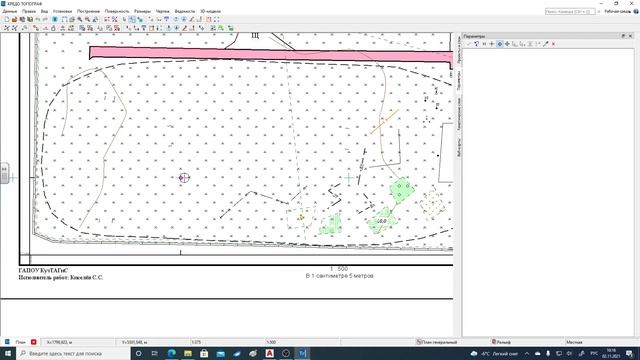Open the Вид menu
The width and height of the screenshot is (640, 360).
(44, 11)
